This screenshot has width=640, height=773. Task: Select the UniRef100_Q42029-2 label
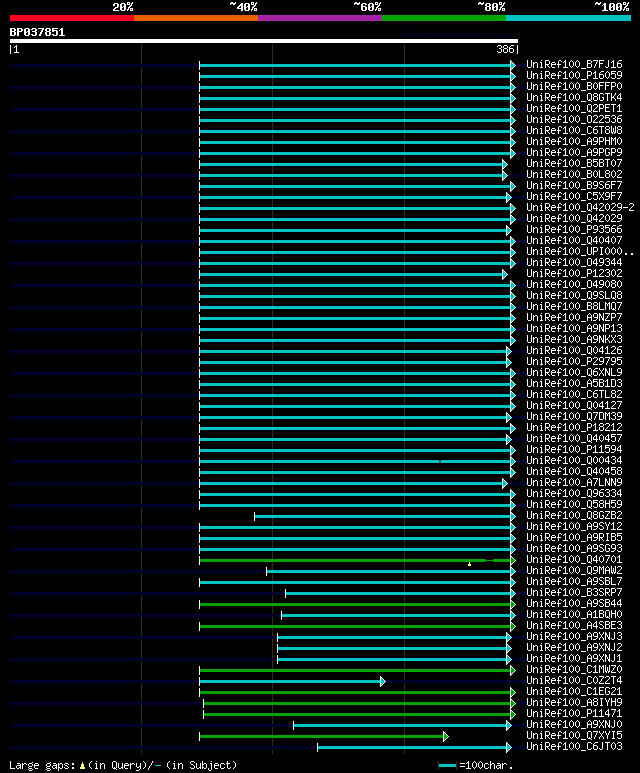click(580, 208)
